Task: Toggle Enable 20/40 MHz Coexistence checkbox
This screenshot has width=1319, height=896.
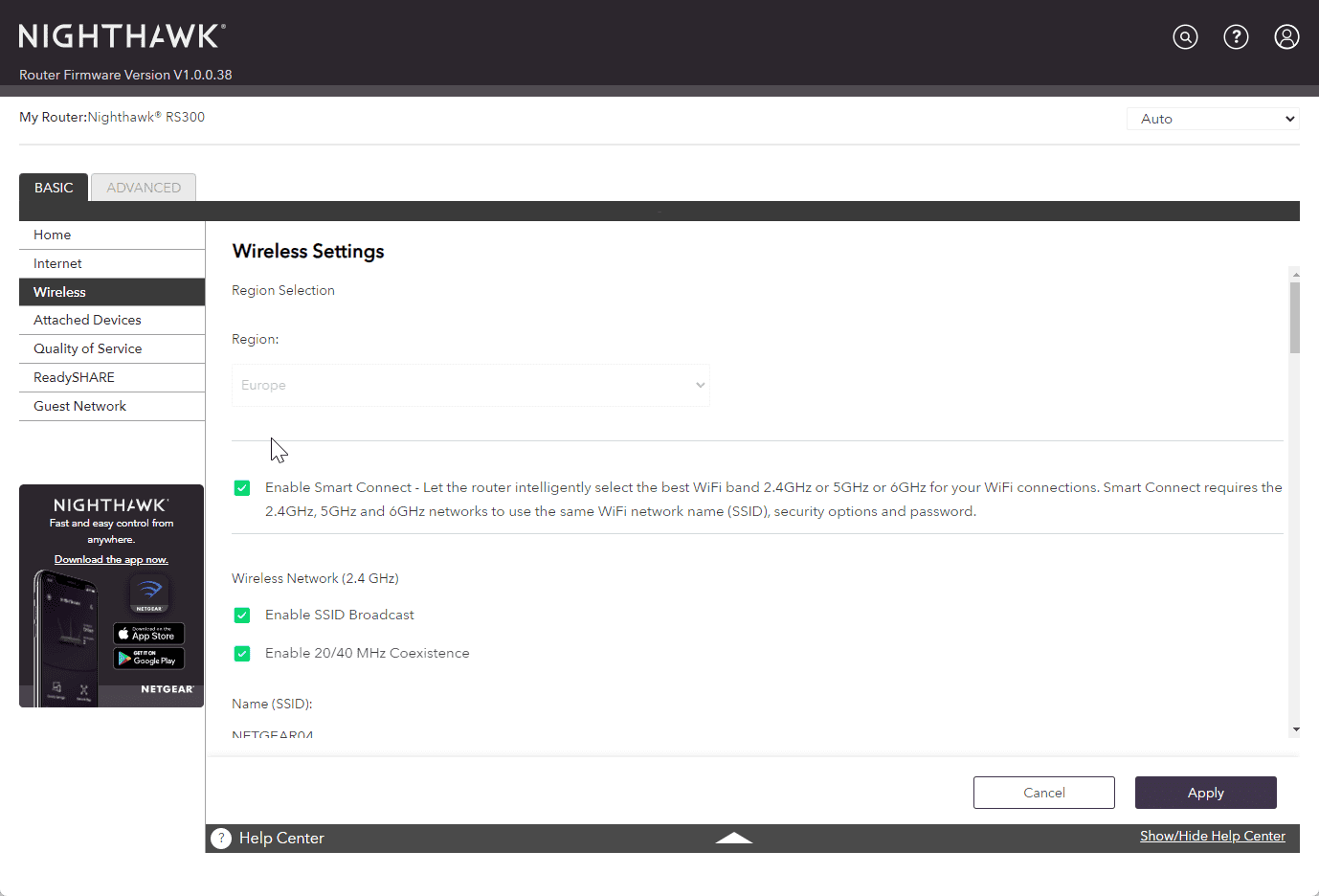Action: [242, 654]
